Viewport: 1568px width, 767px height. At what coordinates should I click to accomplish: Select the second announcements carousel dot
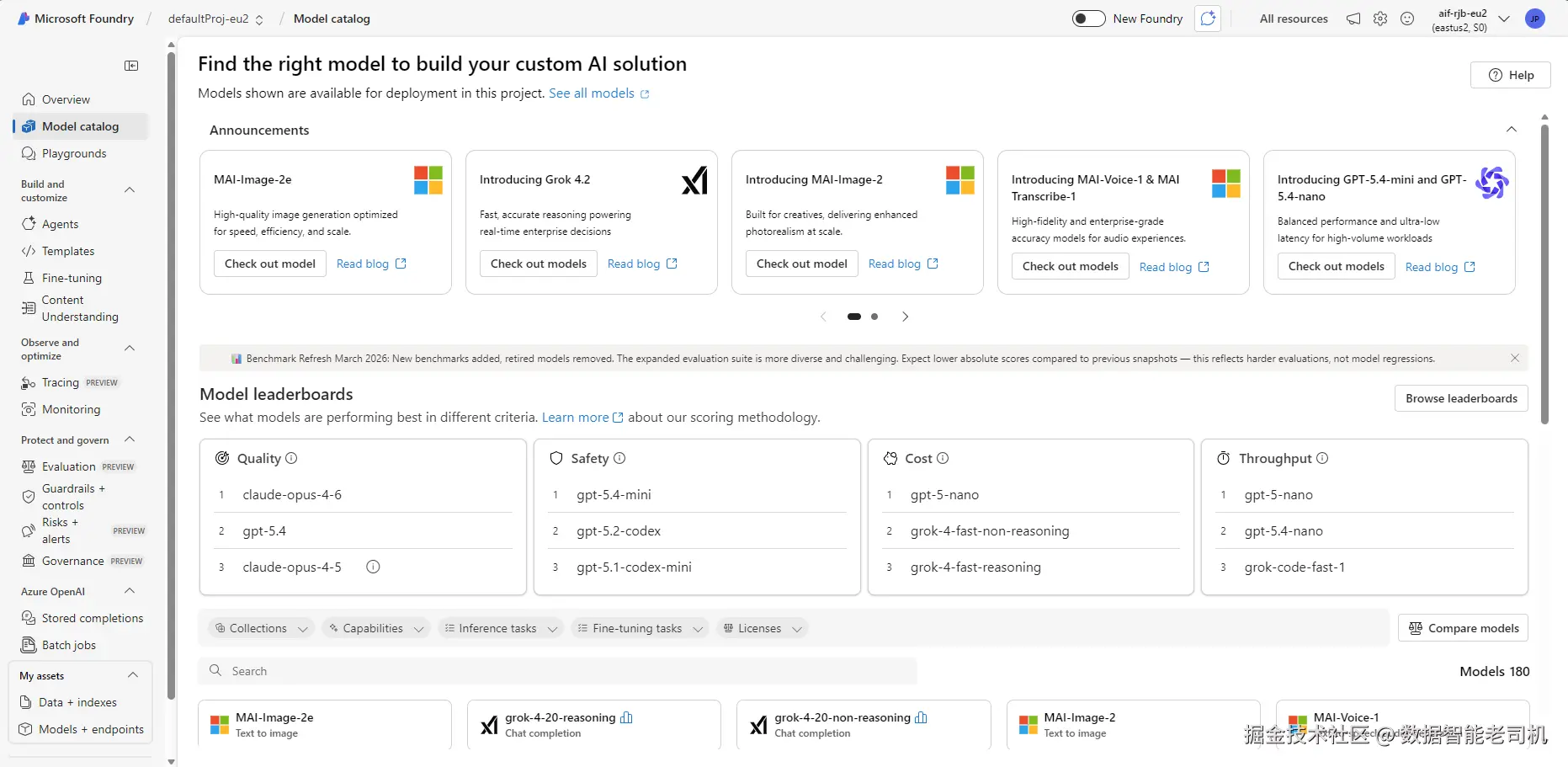pos(874,317)
